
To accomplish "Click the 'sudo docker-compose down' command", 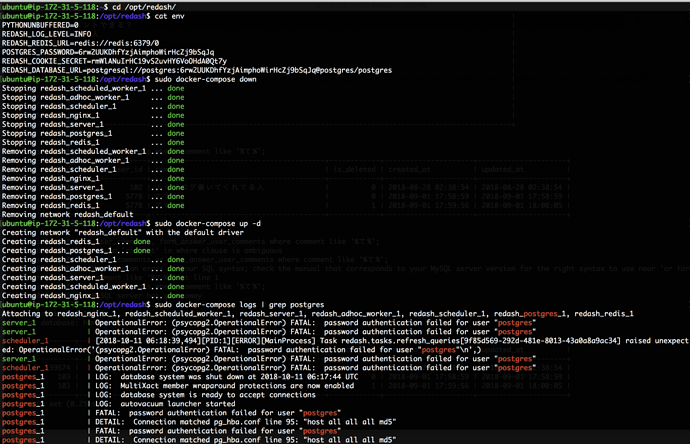I will (206, 79).
